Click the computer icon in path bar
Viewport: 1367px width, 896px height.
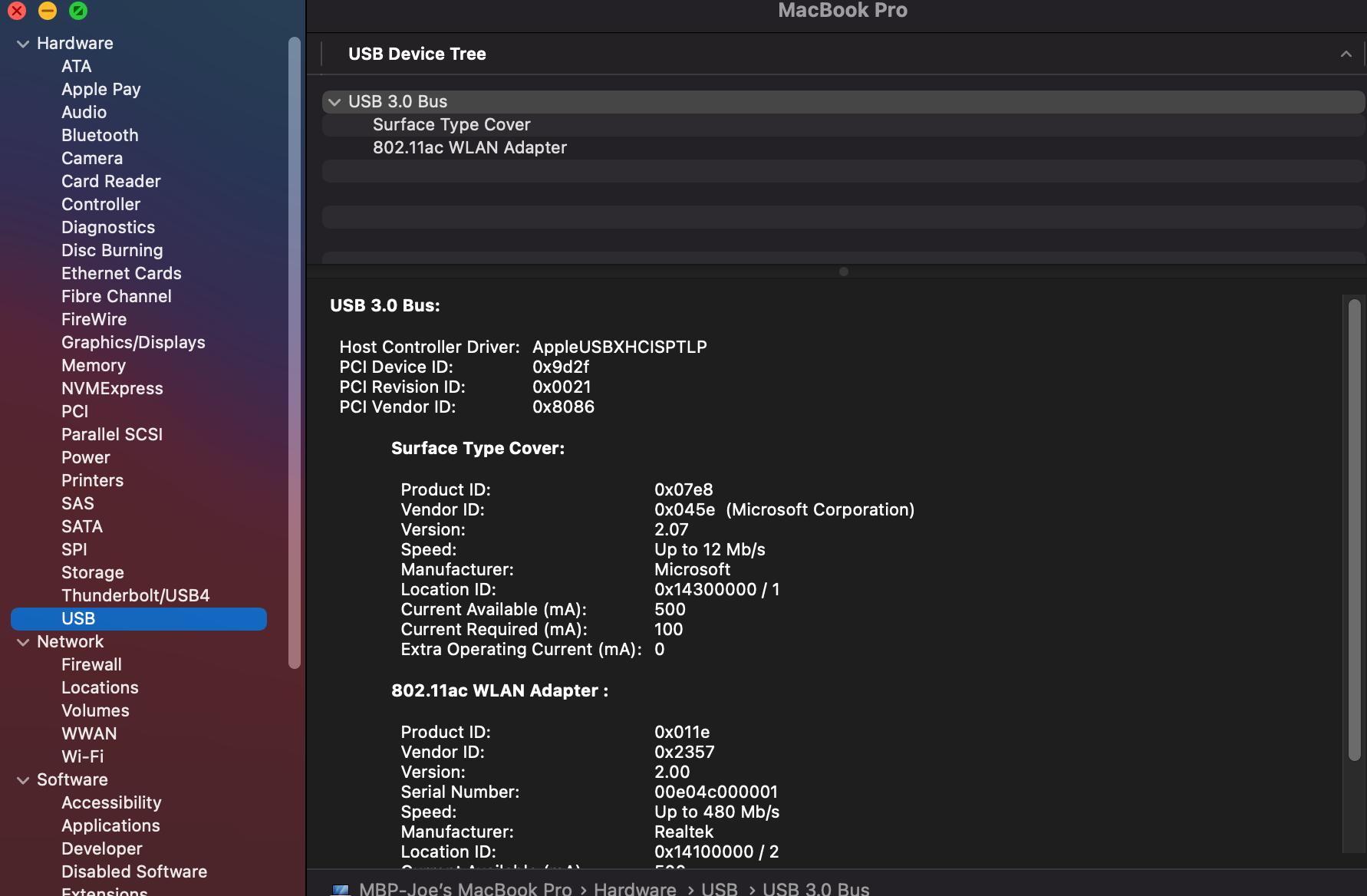click(x=341, y=890)
